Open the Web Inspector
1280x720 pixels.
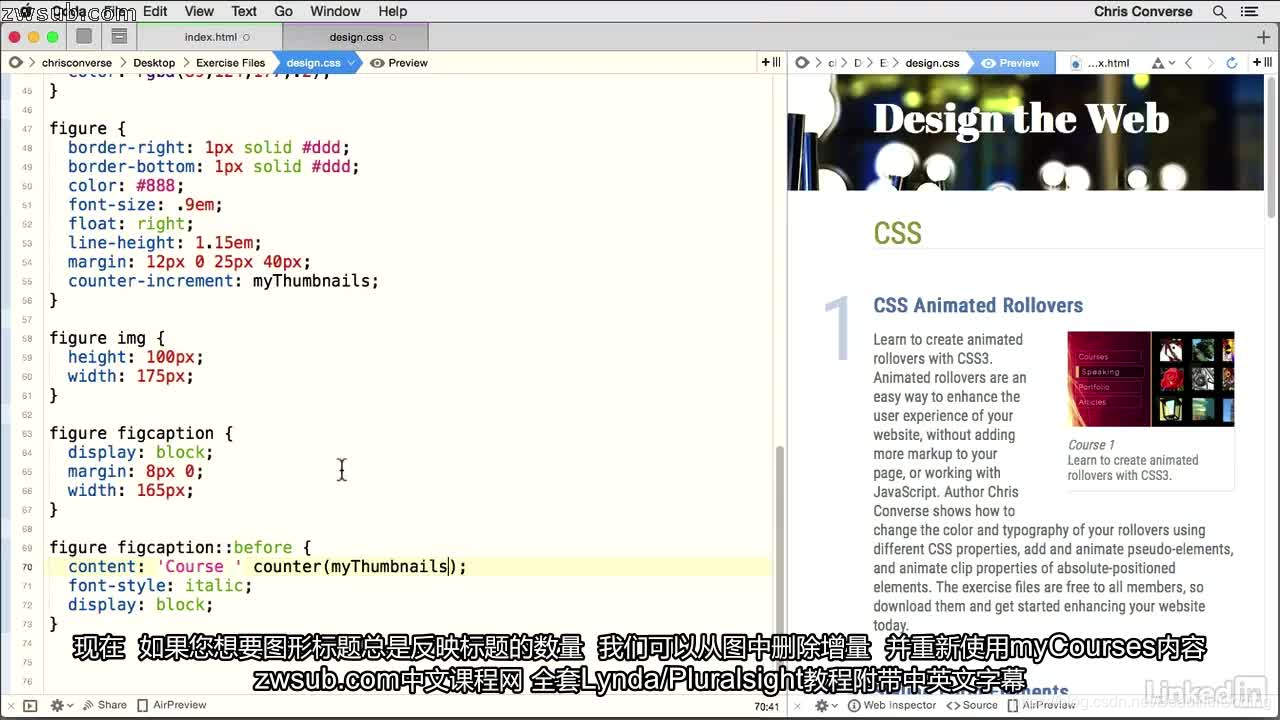[892, 705]
